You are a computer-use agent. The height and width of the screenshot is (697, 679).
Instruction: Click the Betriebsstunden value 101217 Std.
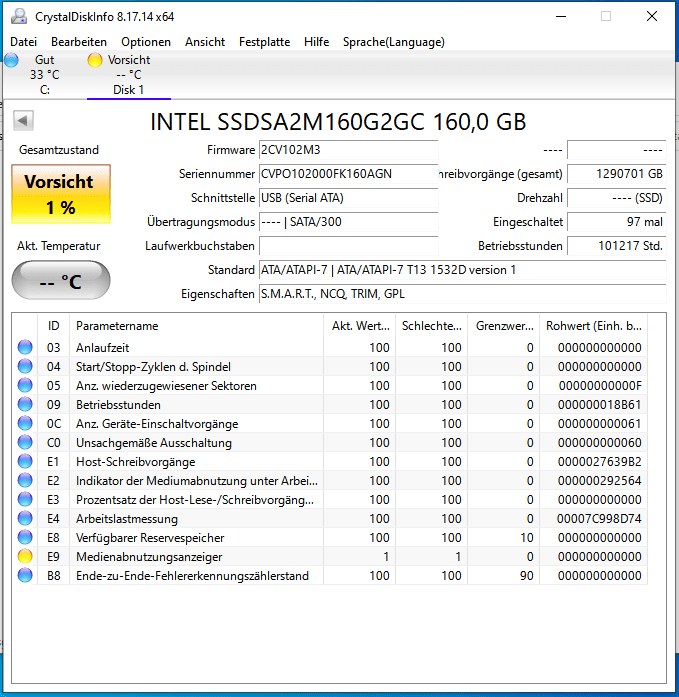coord(617,246)
